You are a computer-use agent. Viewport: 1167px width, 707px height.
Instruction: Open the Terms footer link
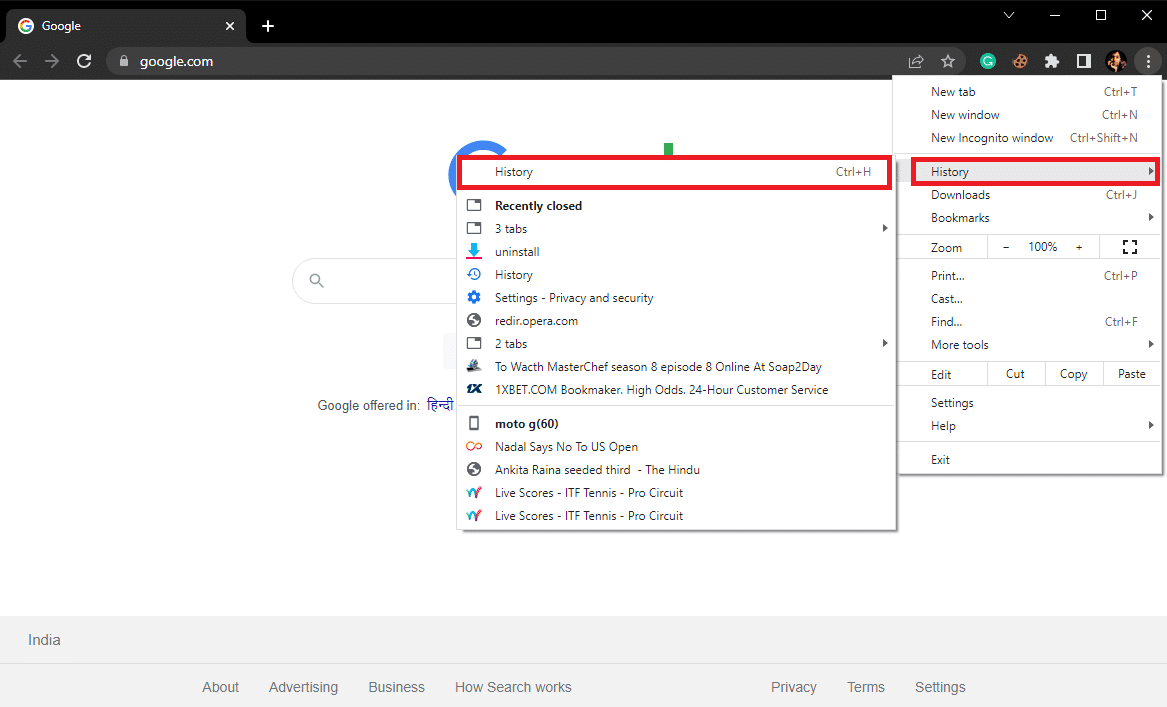click(x=866, y=687)
